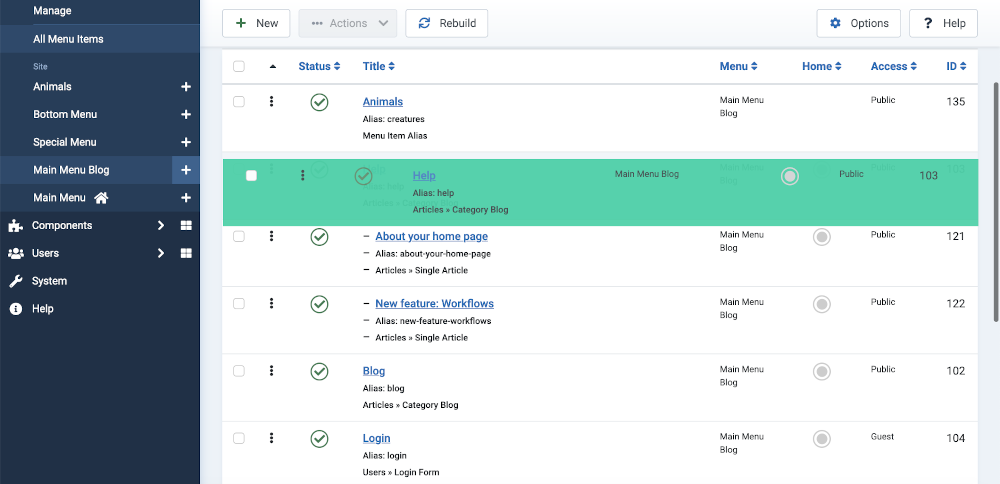The image size is (1000, 484).
Task: Tick checkbox for New feature: Workflows row
Action: (x=239, y=304)
